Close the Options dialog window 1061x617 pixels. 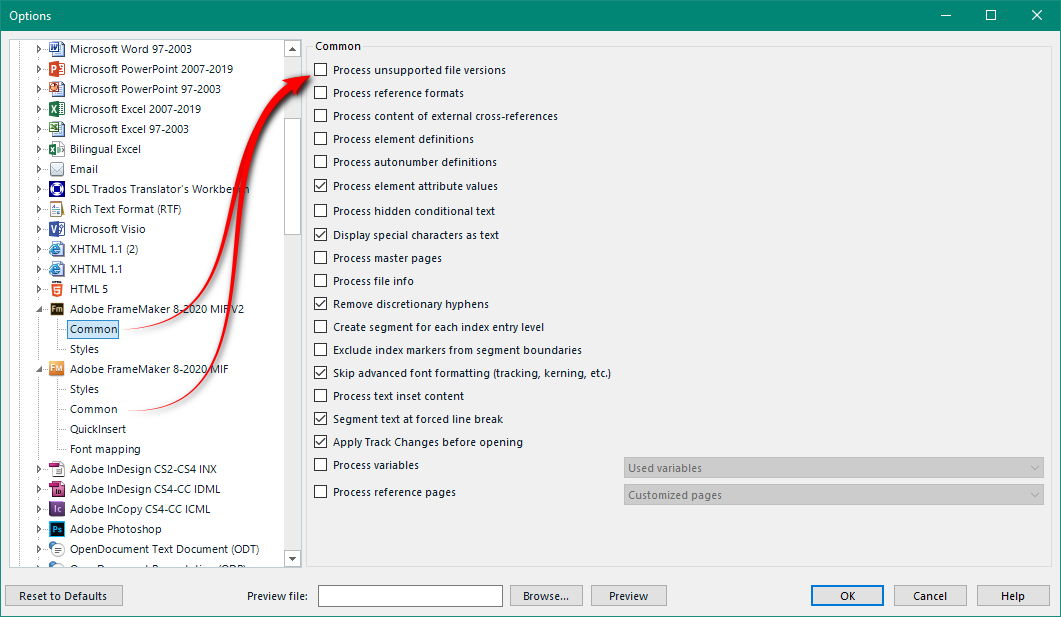coord(1037,15)
